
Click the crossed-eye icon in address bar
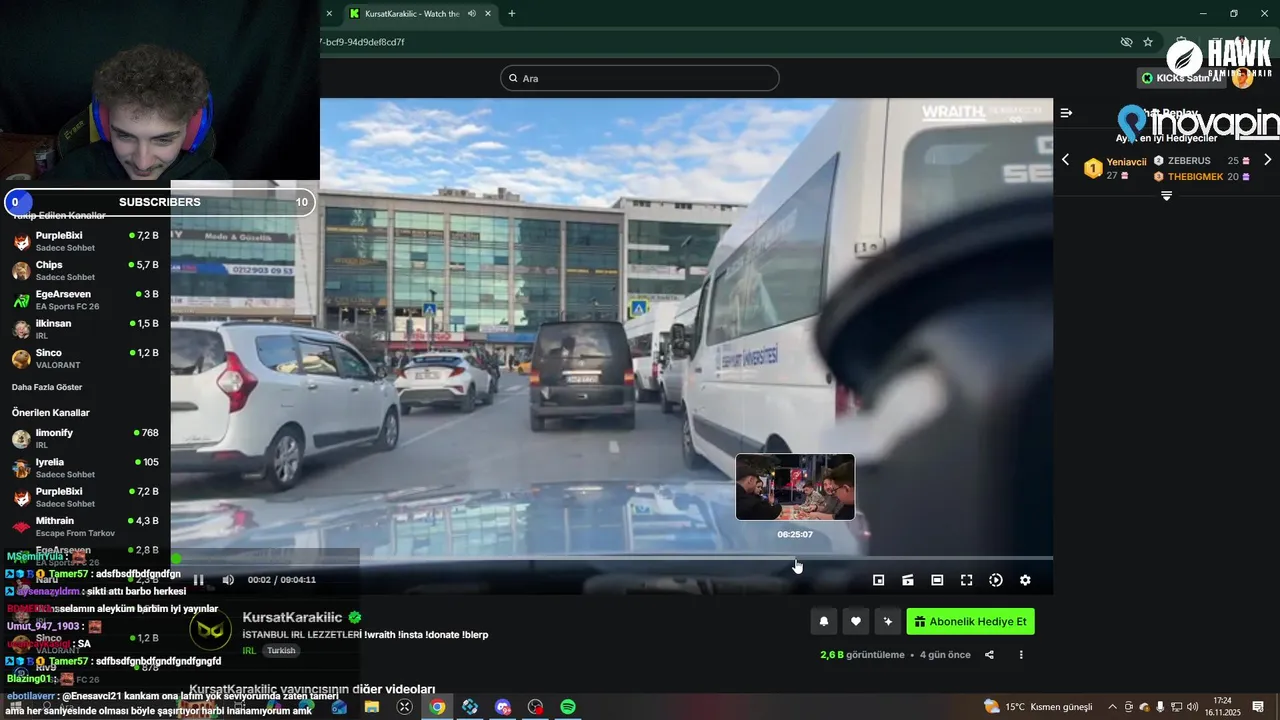(x=1126, y=42)
